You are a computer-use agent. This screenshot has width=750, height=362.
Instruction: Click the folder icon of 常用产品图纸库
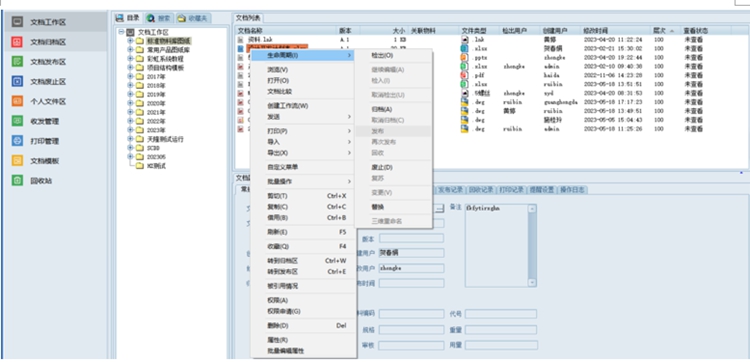coord(140,50)
